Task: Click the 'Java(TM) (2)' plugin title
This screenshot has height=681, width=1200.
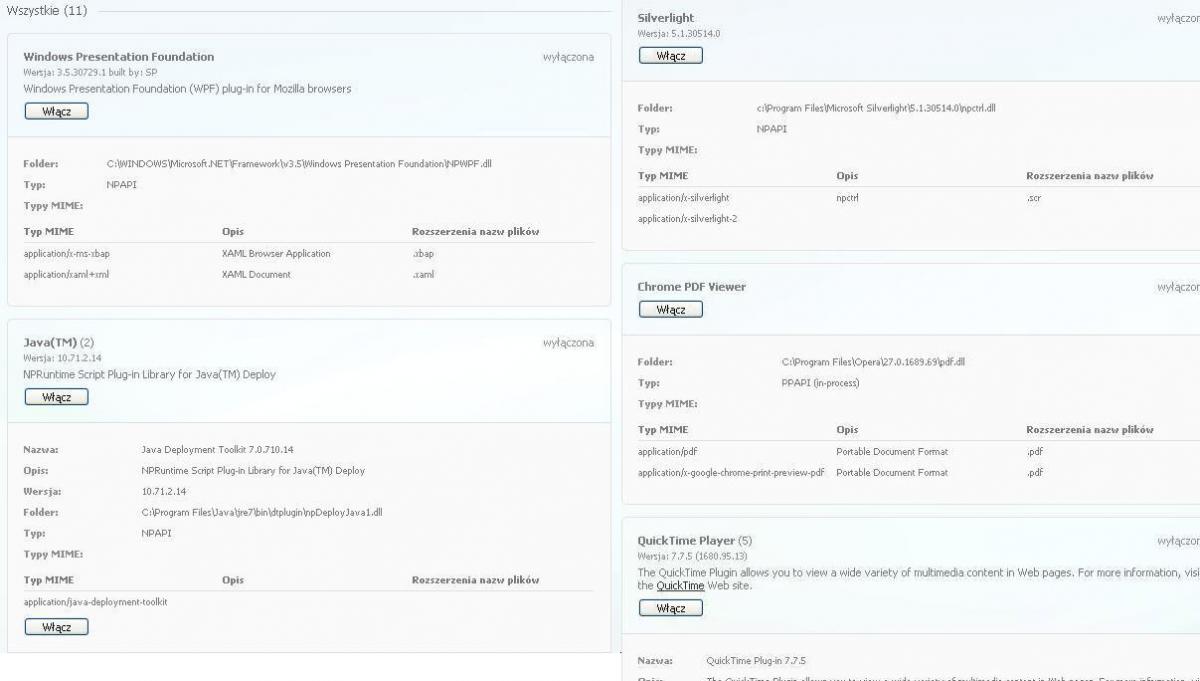Action: (58, 343)
